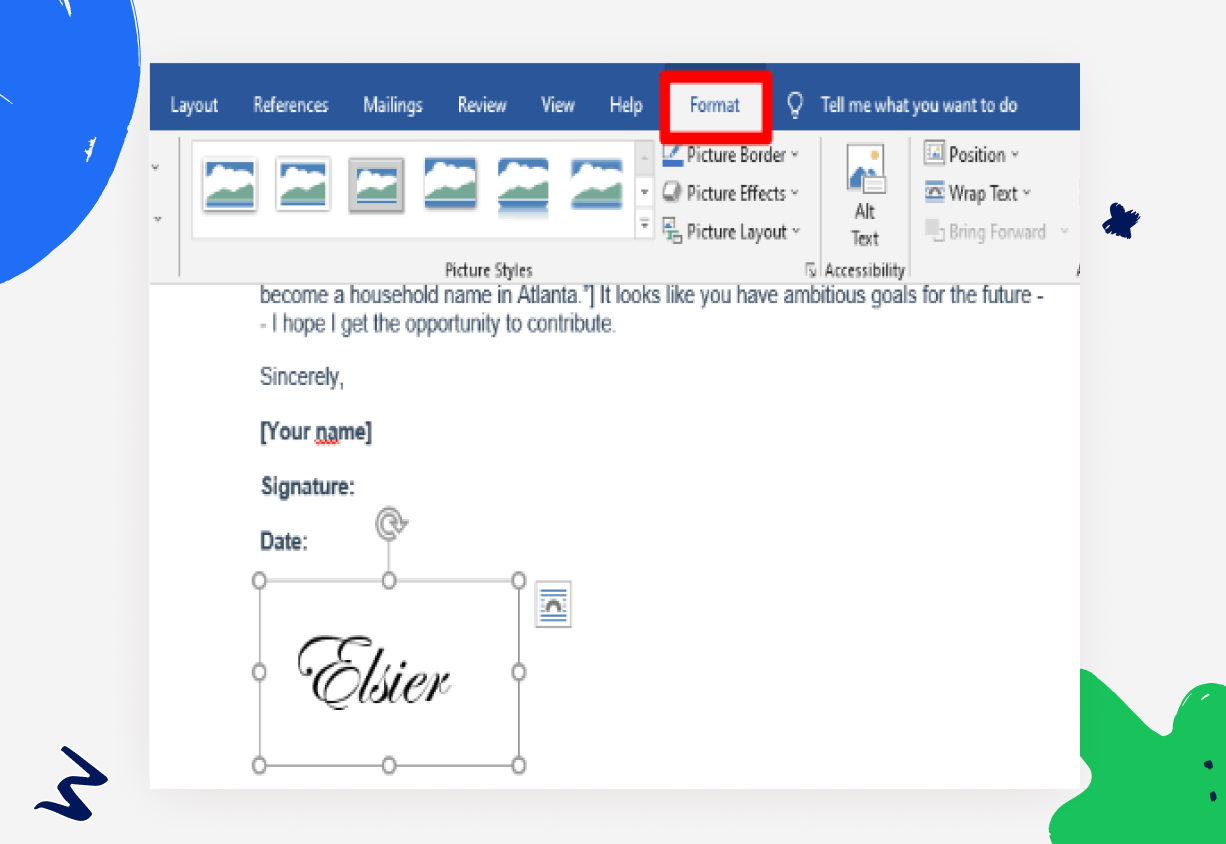Open the References tab
The width and height of the screenshot is (1226, 844).
click(x=291, y=105)
